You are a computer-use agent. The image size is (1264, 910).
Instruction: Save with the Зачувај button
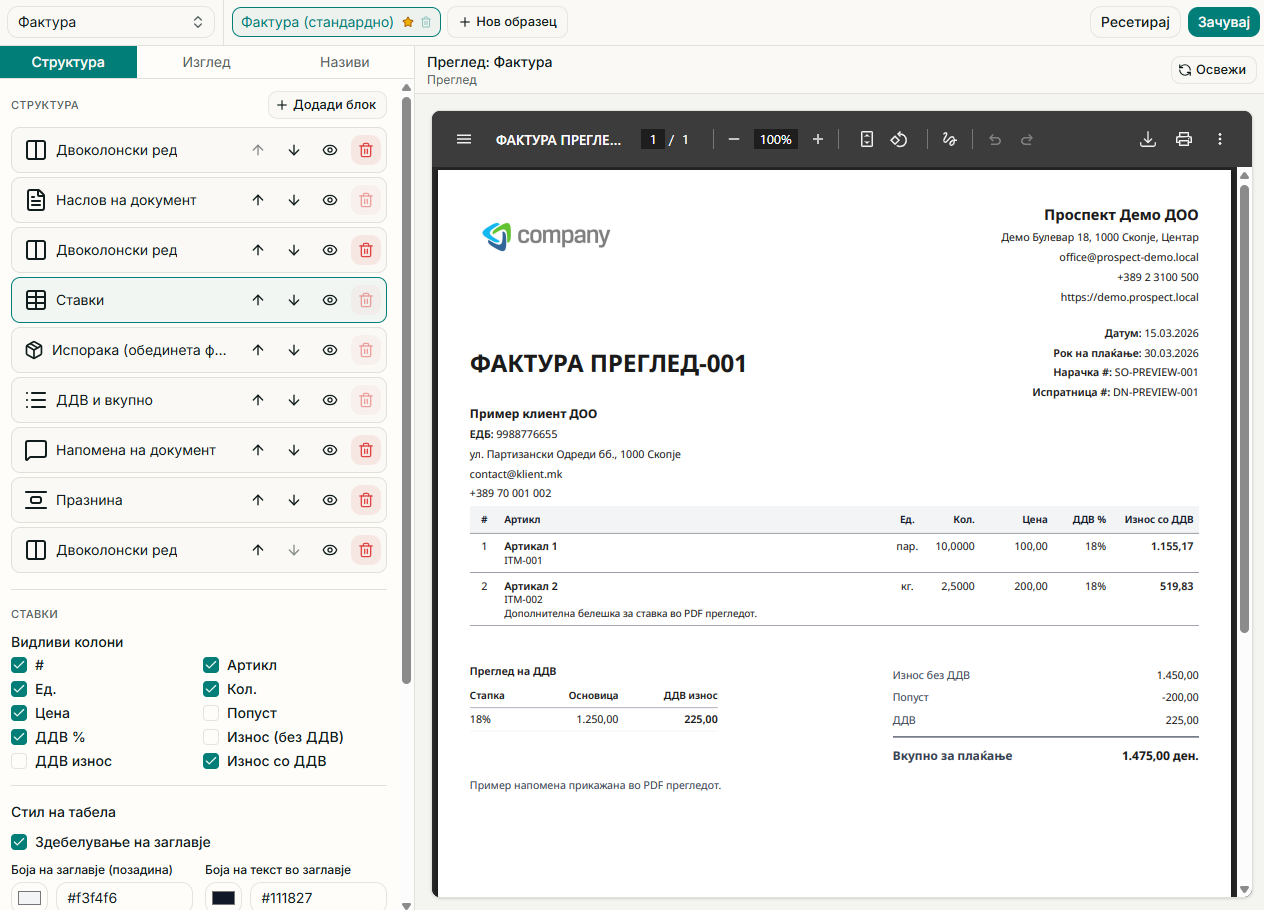coord(1224,22)
